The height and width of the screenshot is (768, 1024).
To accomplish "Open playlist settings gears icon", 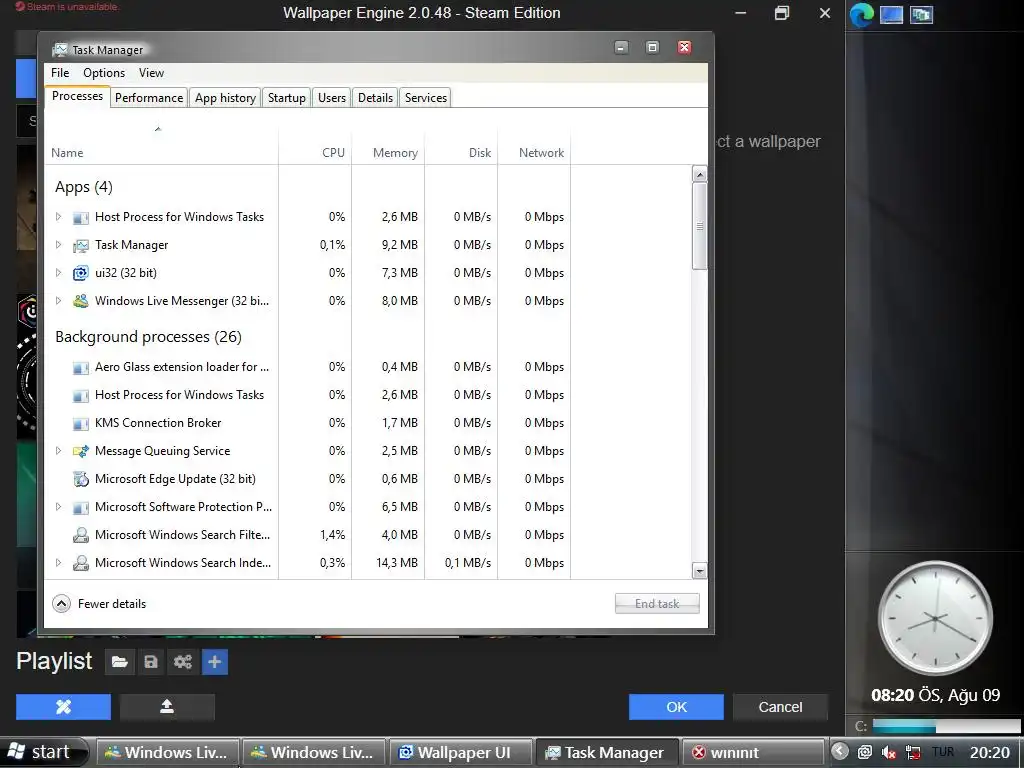I will [183, 662].
